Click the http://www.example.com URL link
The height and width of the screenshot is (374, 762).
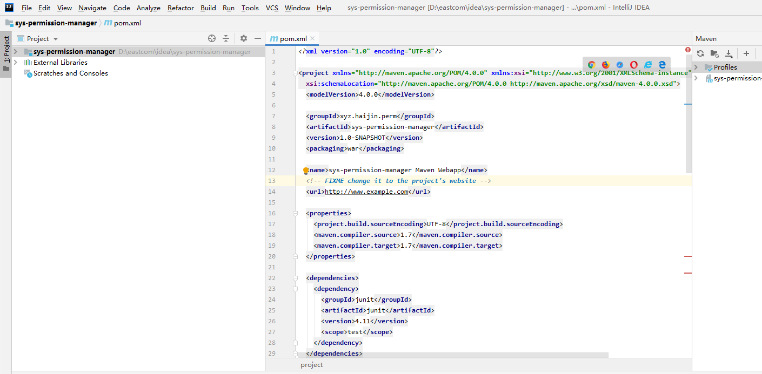click(366, 192)
